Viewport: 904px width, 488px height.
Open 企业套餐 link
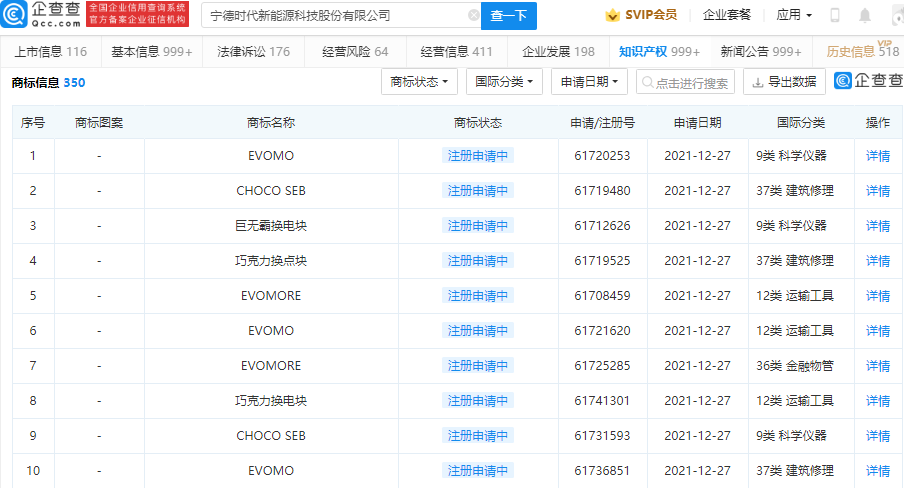tap(726, 15)
